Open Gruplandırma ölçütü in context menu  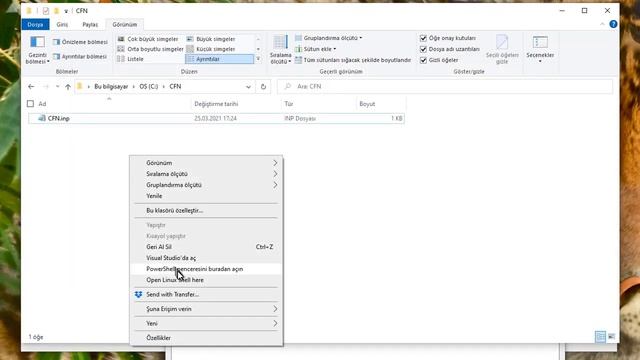tap(207, 185)
